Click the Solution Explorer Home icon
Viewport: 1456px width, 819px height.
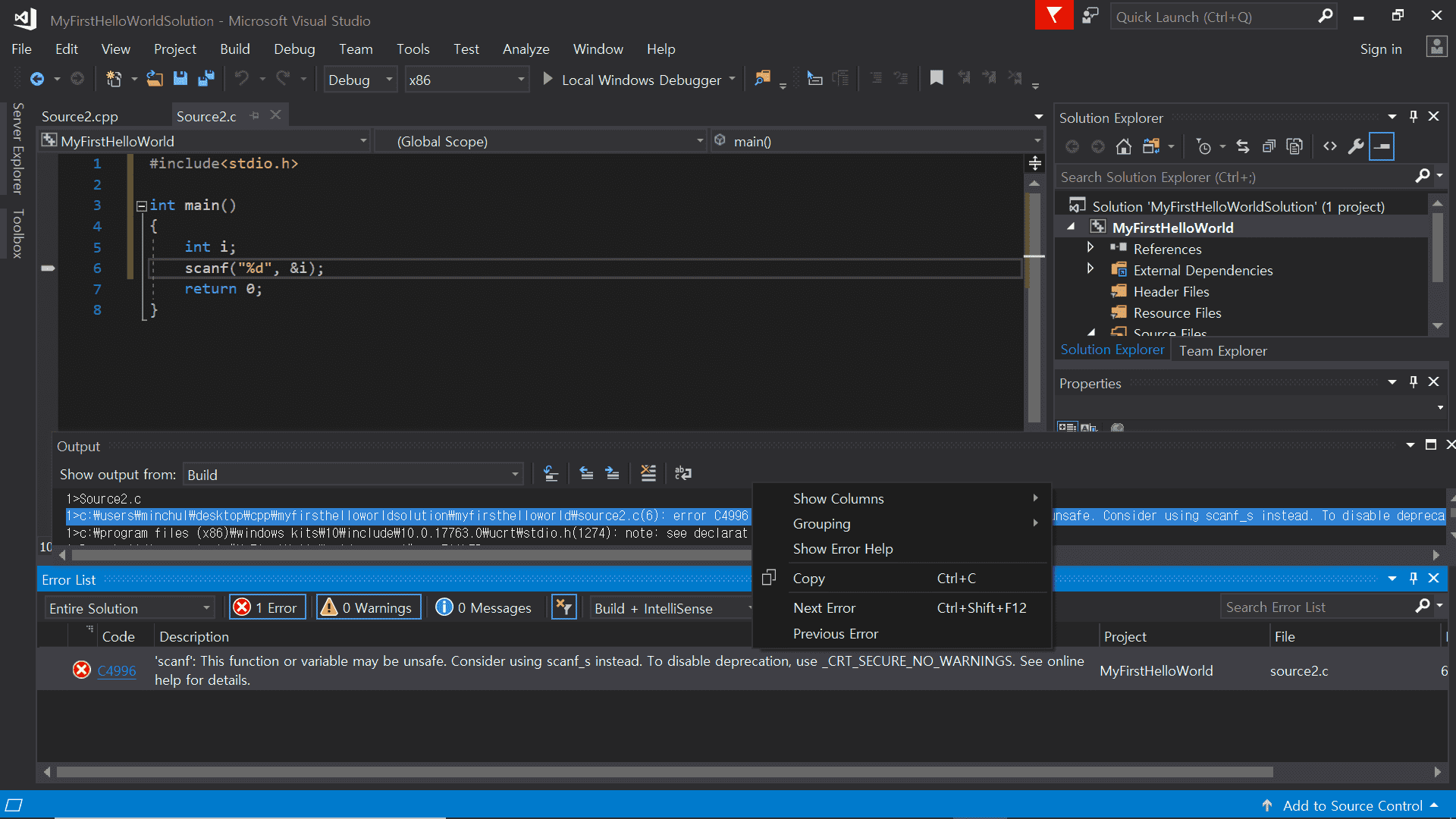tap(1123, 146)
